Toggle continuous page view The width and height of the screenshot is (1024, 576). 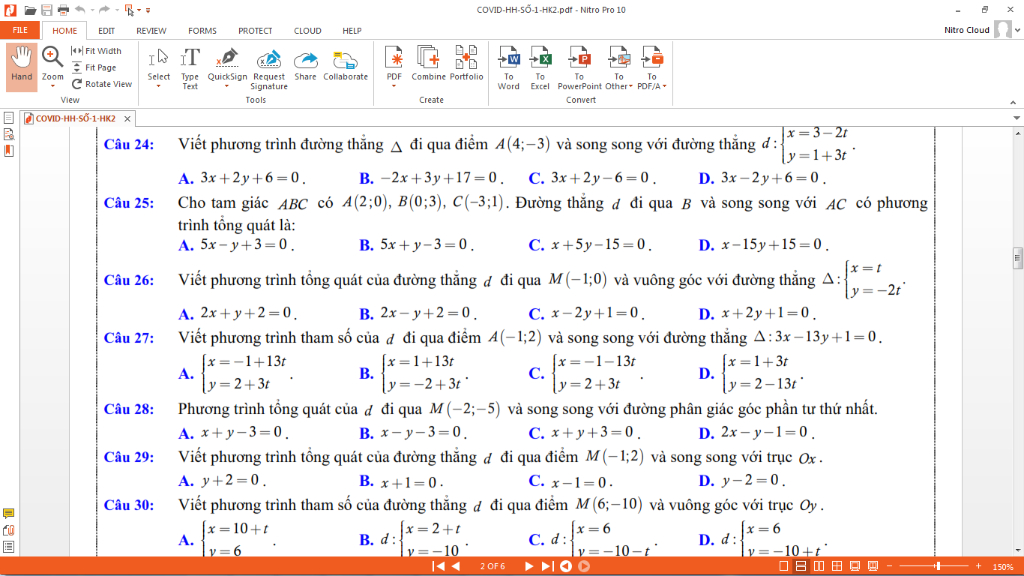(801, 566)
